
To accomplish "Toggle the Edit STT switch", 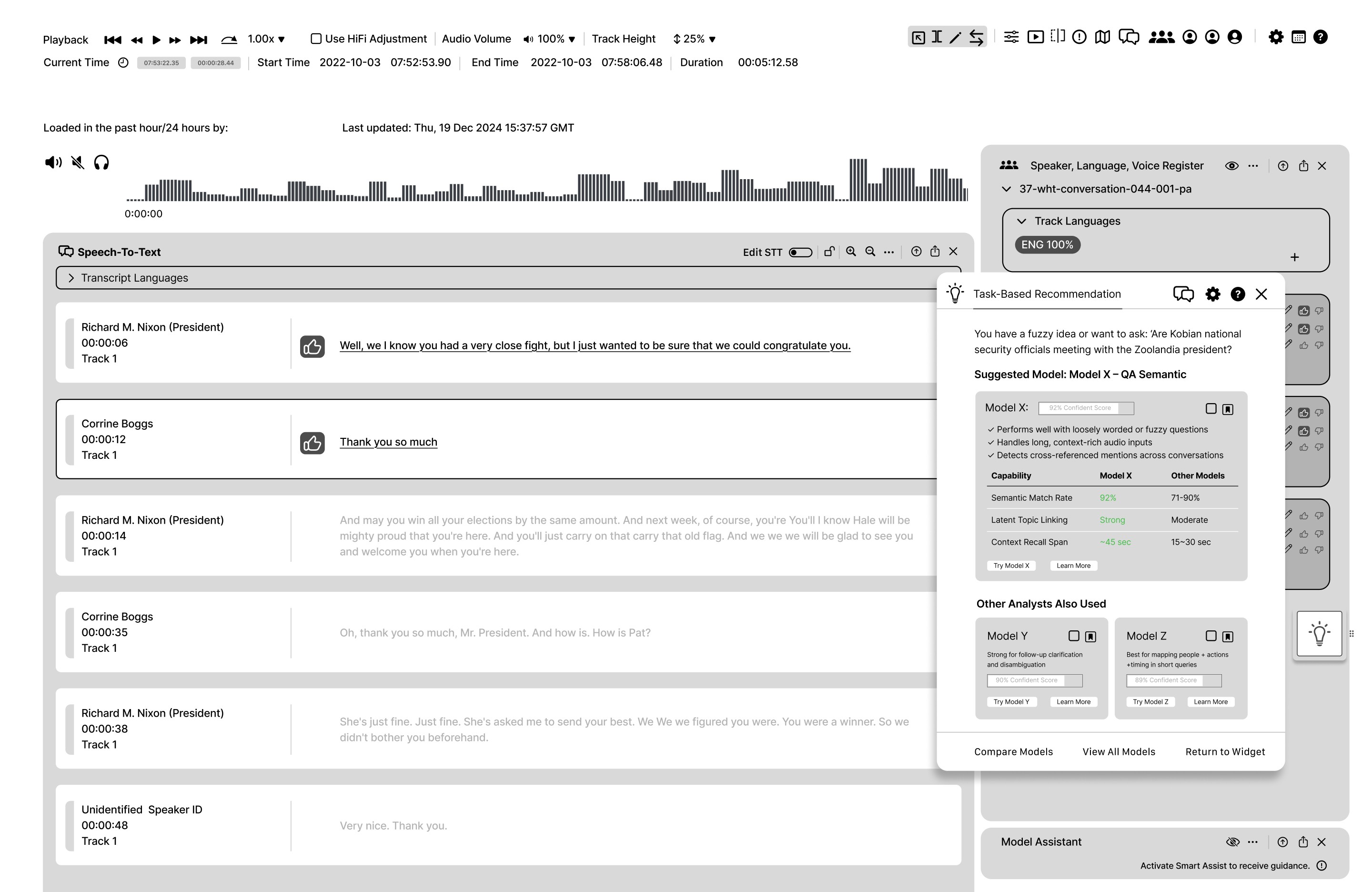I will click(800, 252).
